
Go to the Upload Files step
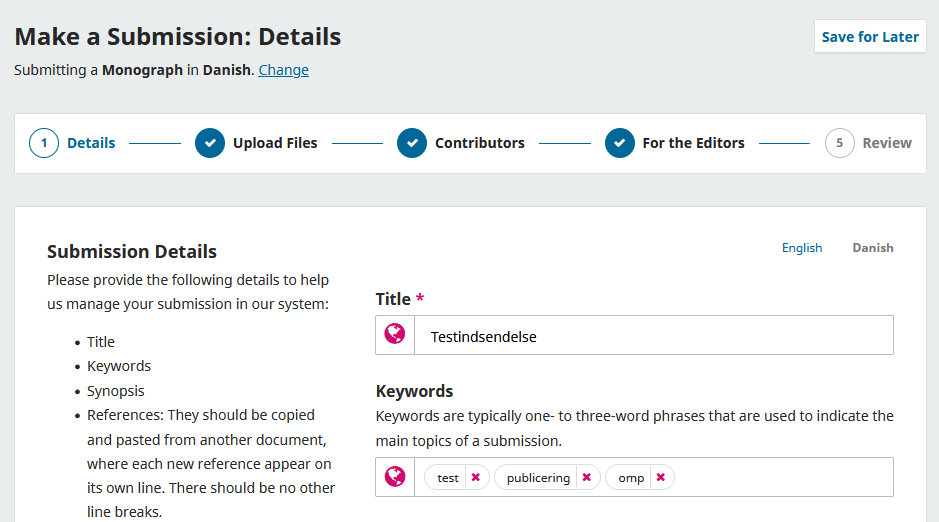coord(275,143)
